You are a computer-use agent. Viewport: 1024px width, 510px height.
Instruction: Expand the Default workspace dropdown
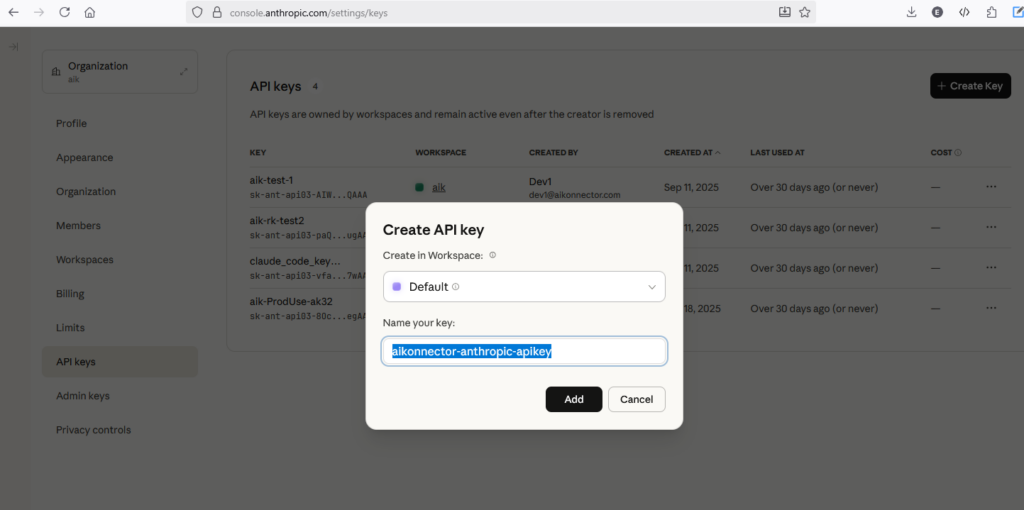point(651,287)
